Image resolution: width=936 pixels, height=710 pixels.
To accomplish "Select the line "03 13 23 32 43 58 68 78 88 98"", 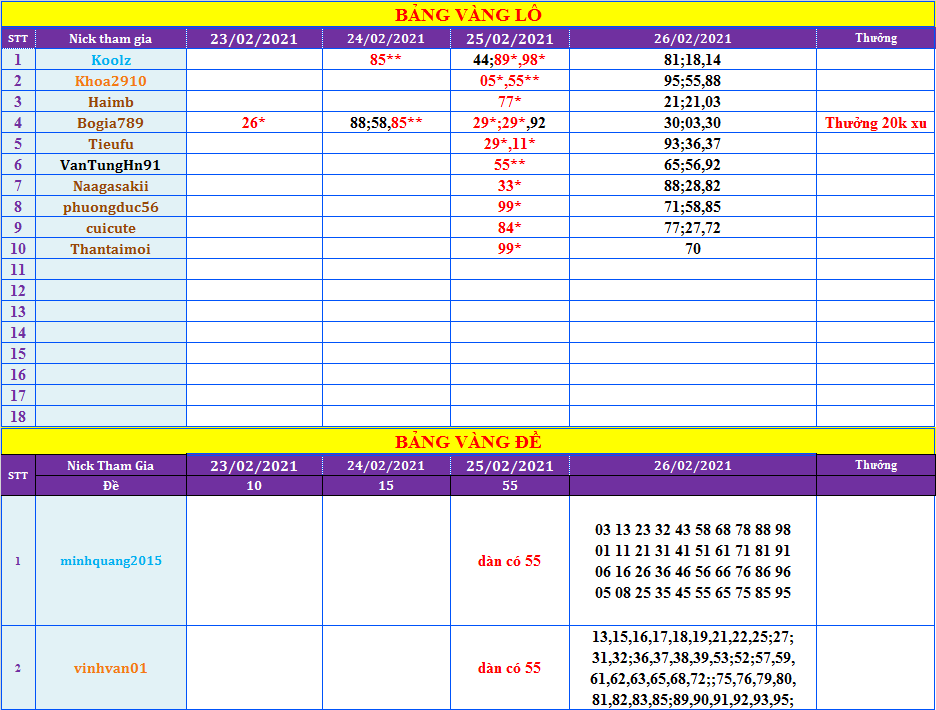I will click(x=692, y=530).
